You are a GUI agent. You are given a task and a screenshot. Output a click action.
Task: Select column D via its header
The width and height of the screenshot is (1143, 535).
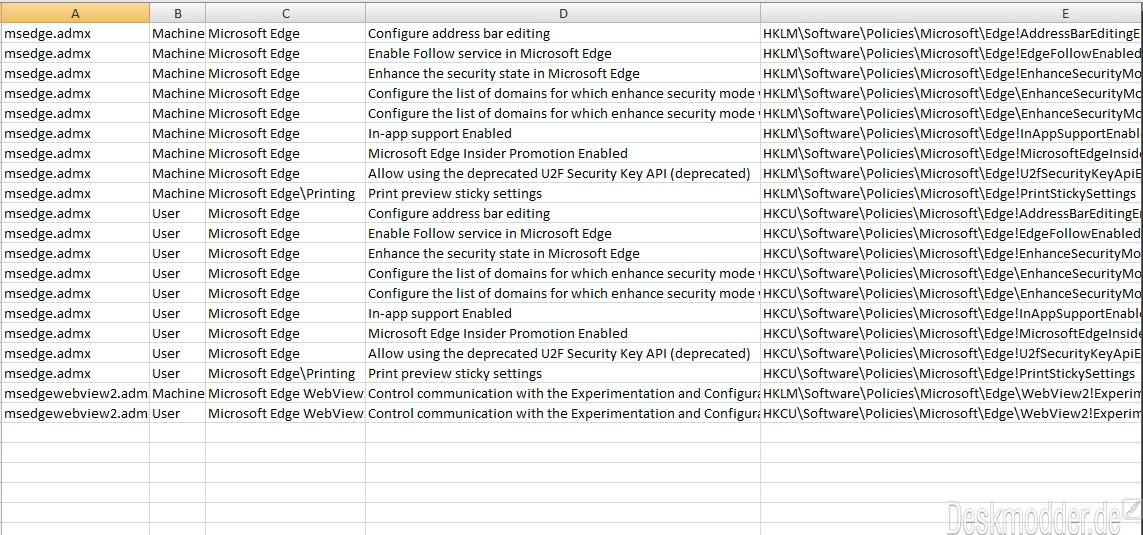pos(563,12)
